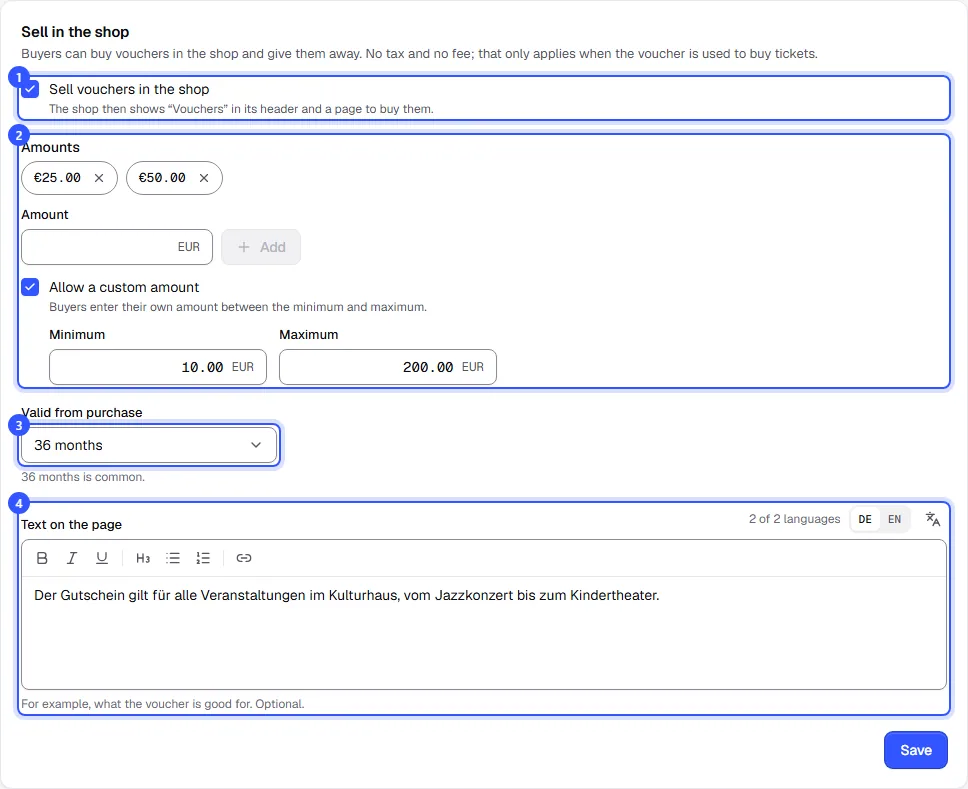The image size is (968, 789).
Task: Insert a hyperlink in the text
Action: tap(244, 558)
